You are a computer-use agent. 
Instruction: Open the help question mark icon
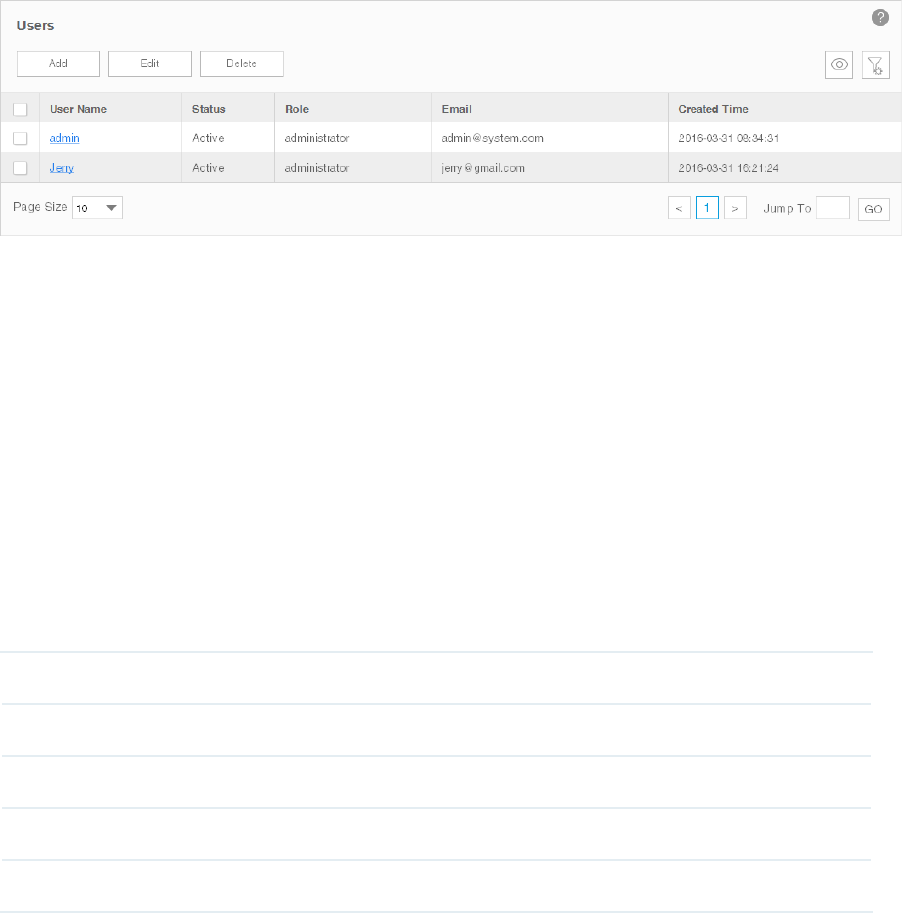tap(880, 17)
